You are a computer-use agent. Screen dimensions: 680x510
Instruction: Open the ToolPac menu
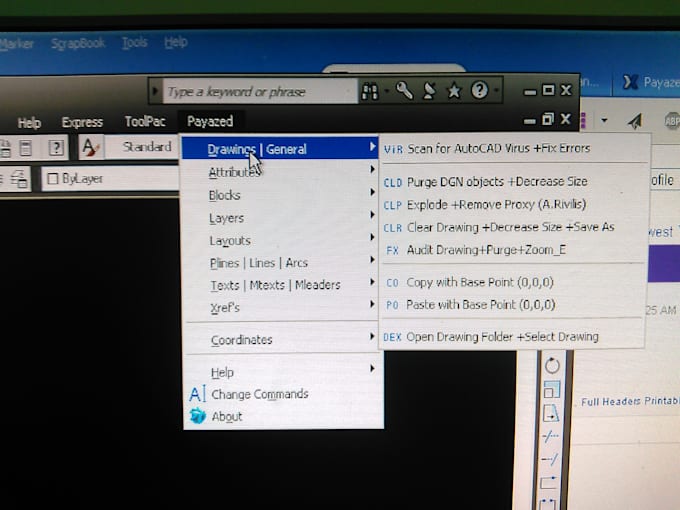click(145, 121)
